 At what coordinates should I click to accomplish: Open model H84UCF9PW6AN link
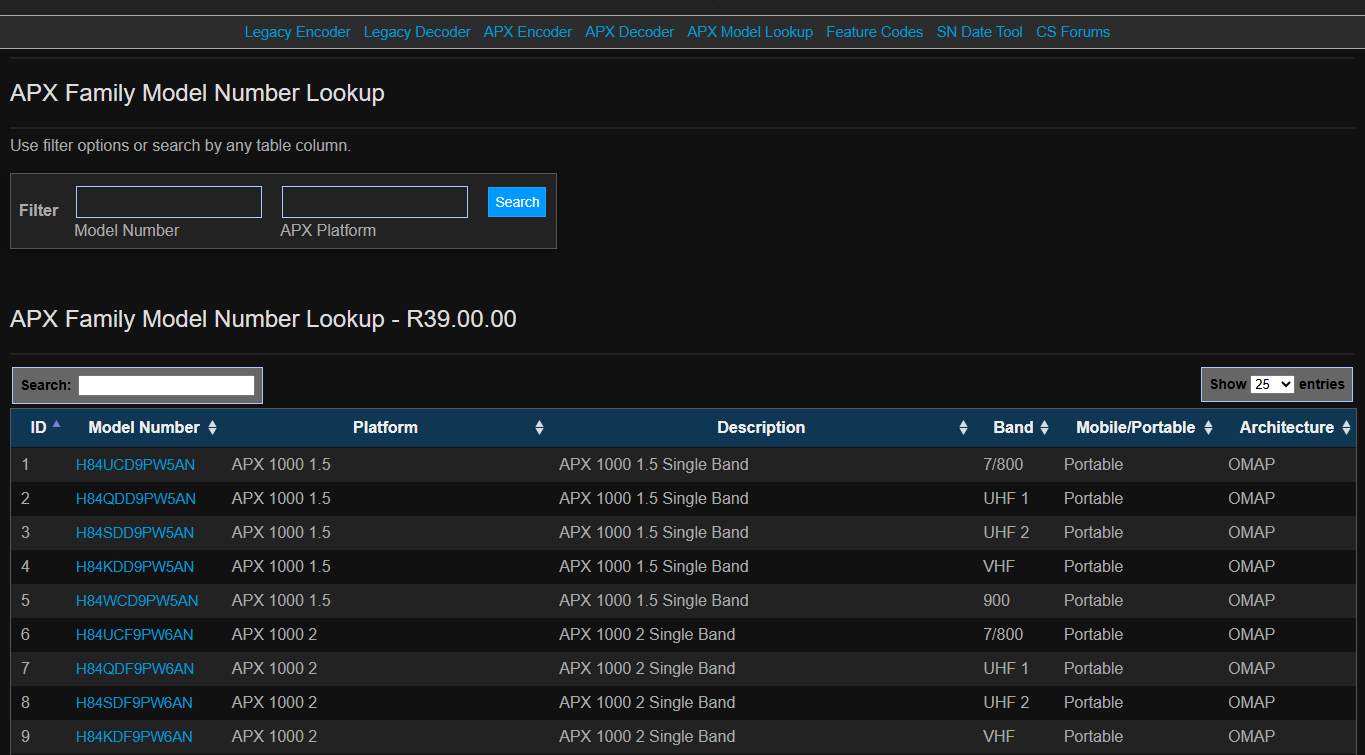pos(135,634)
